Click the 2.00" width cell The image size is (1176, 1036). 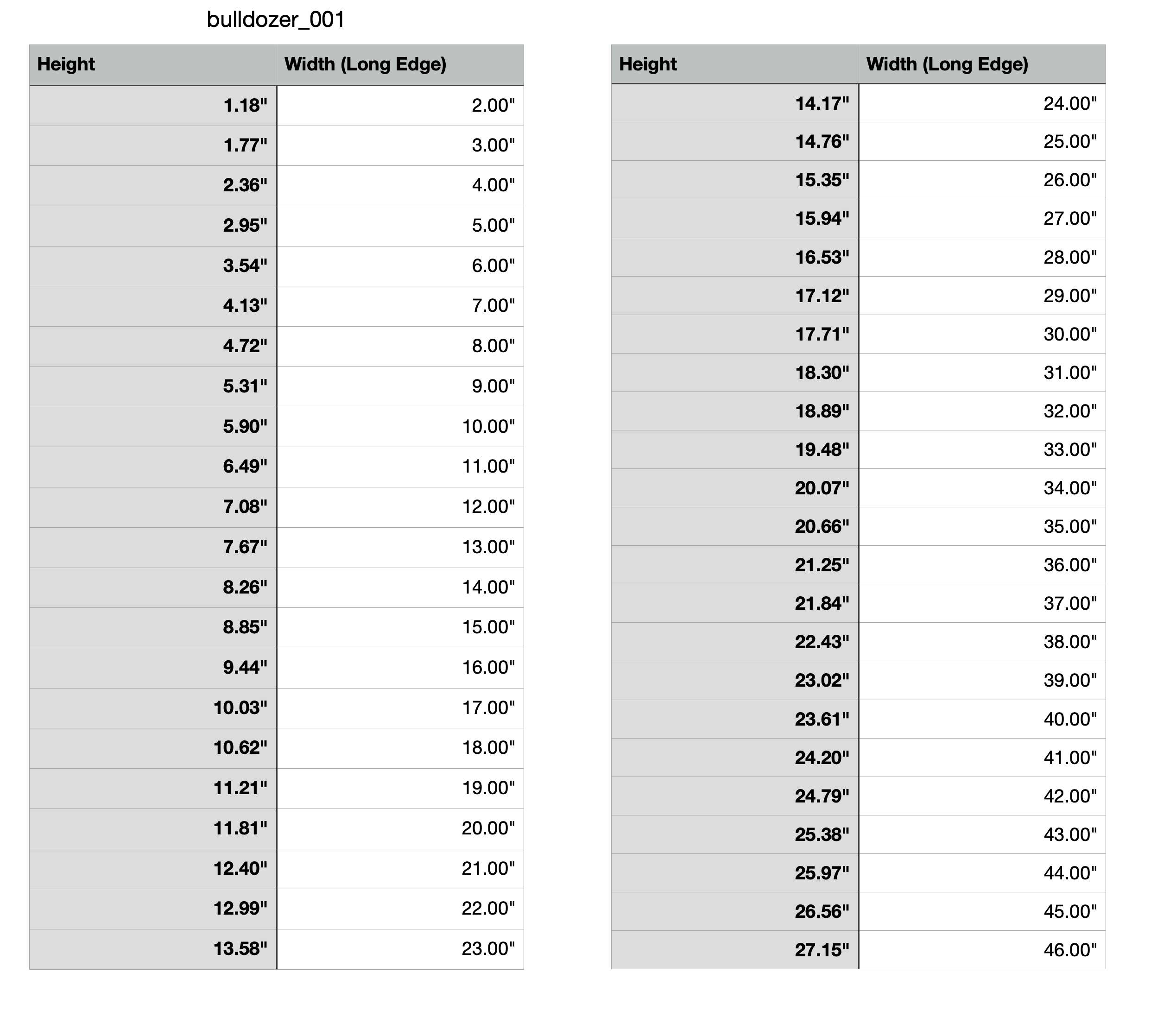[x=493, y=106]
